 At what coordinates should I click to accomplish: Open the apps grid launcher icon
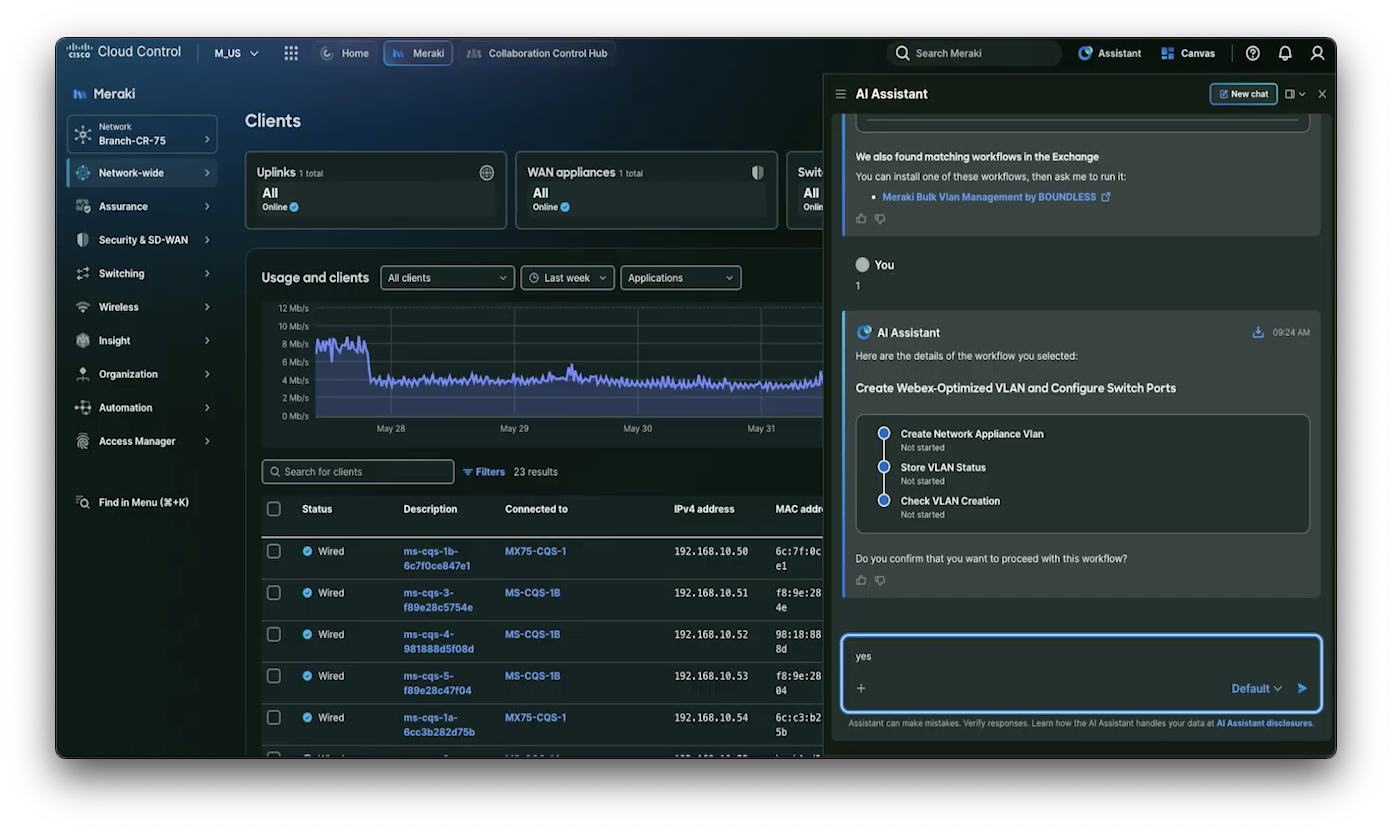point(291,53)
